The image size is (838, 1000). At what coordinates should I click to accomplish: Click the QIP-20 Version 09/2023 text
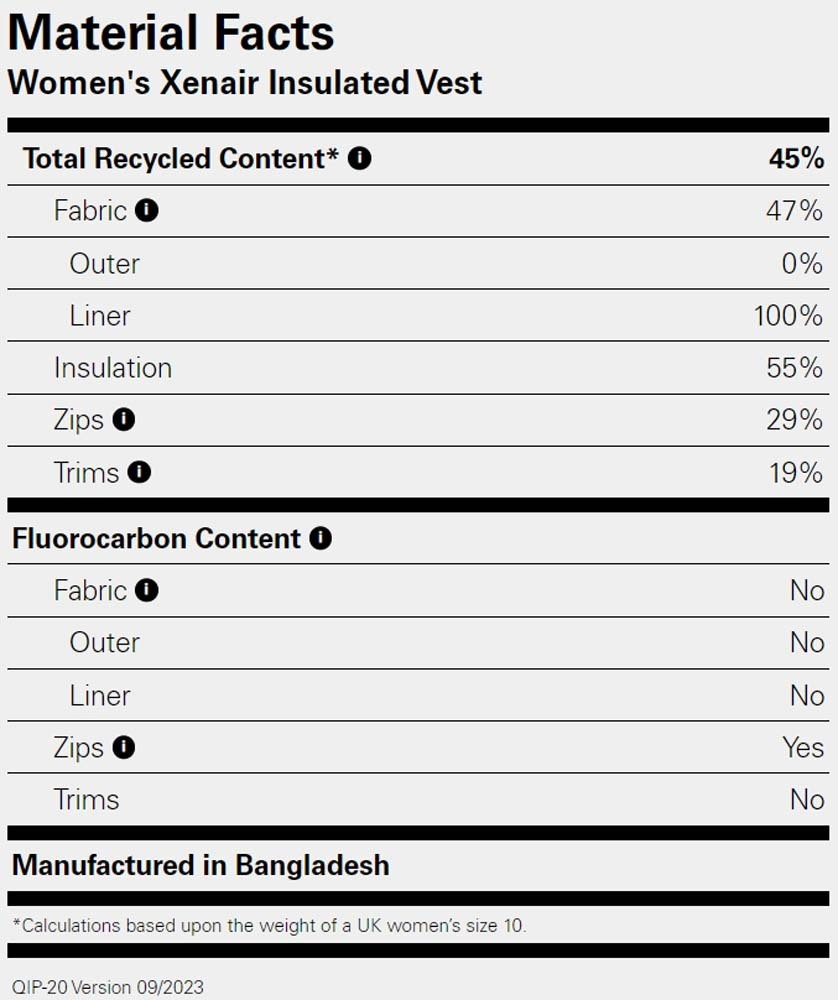(108, 987)
